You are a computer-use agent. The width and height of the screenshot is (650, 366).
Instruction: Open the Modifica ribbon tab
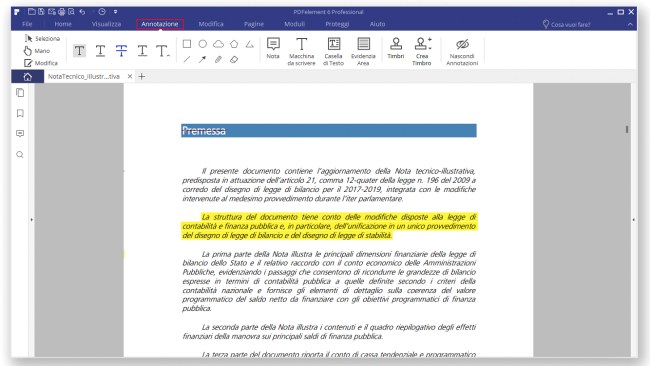click(211, 24)
